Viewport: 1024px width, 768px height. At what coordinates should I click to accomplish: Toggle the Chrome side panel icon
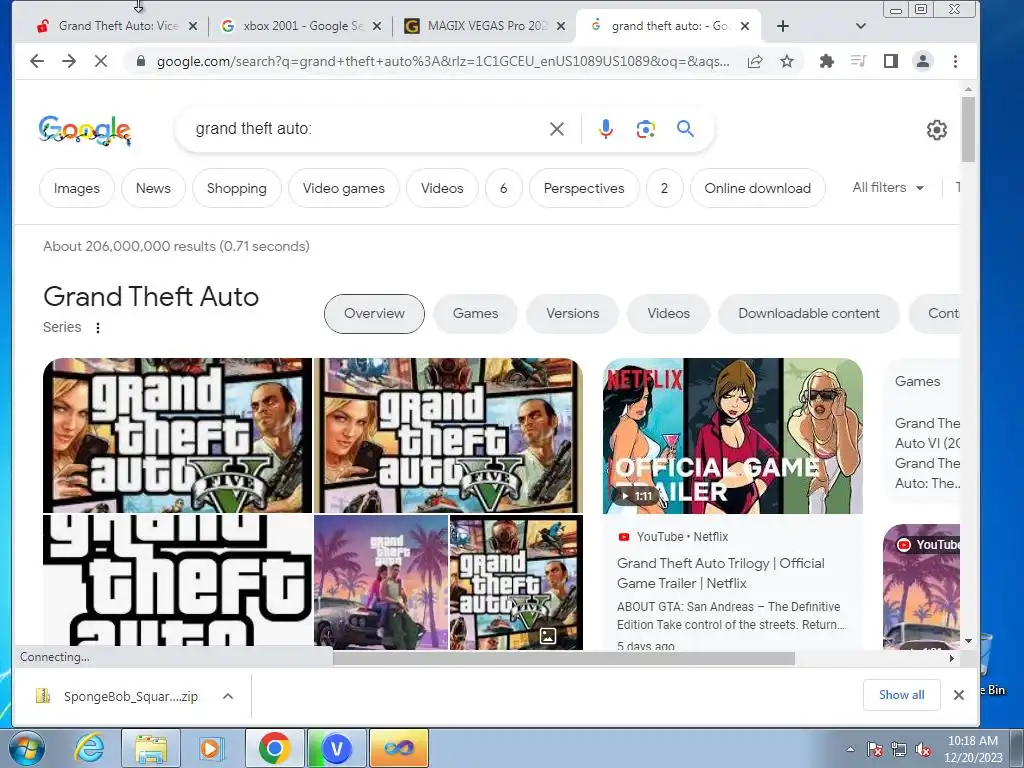pos(890,61)
